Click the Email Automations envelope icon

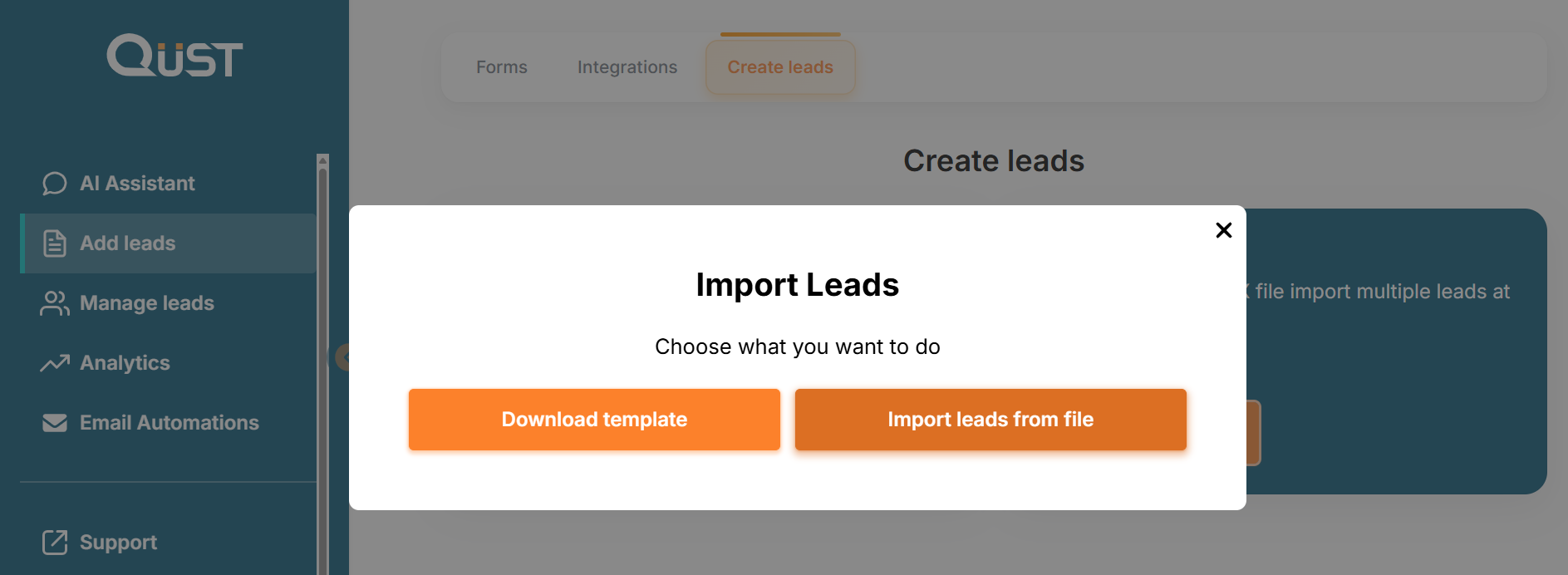tap(55, 423)
